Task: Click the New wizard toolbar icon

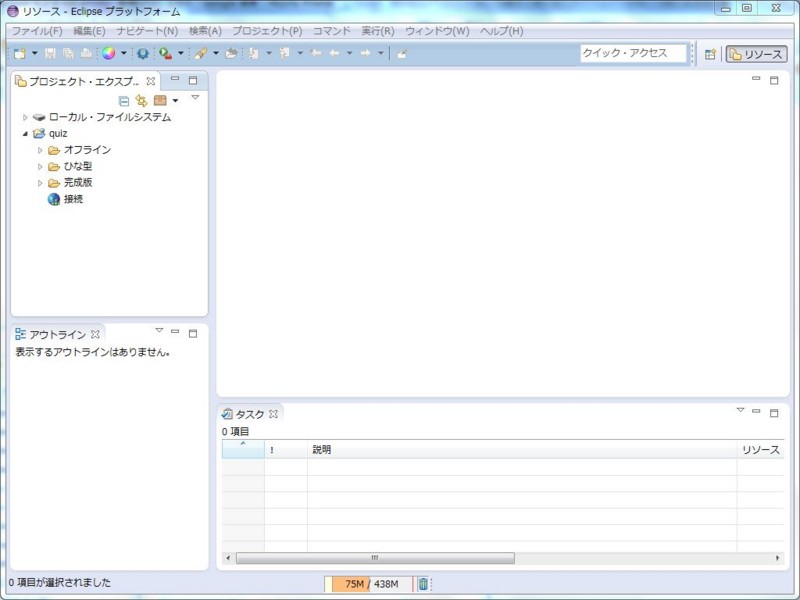Action: [19, 53]
